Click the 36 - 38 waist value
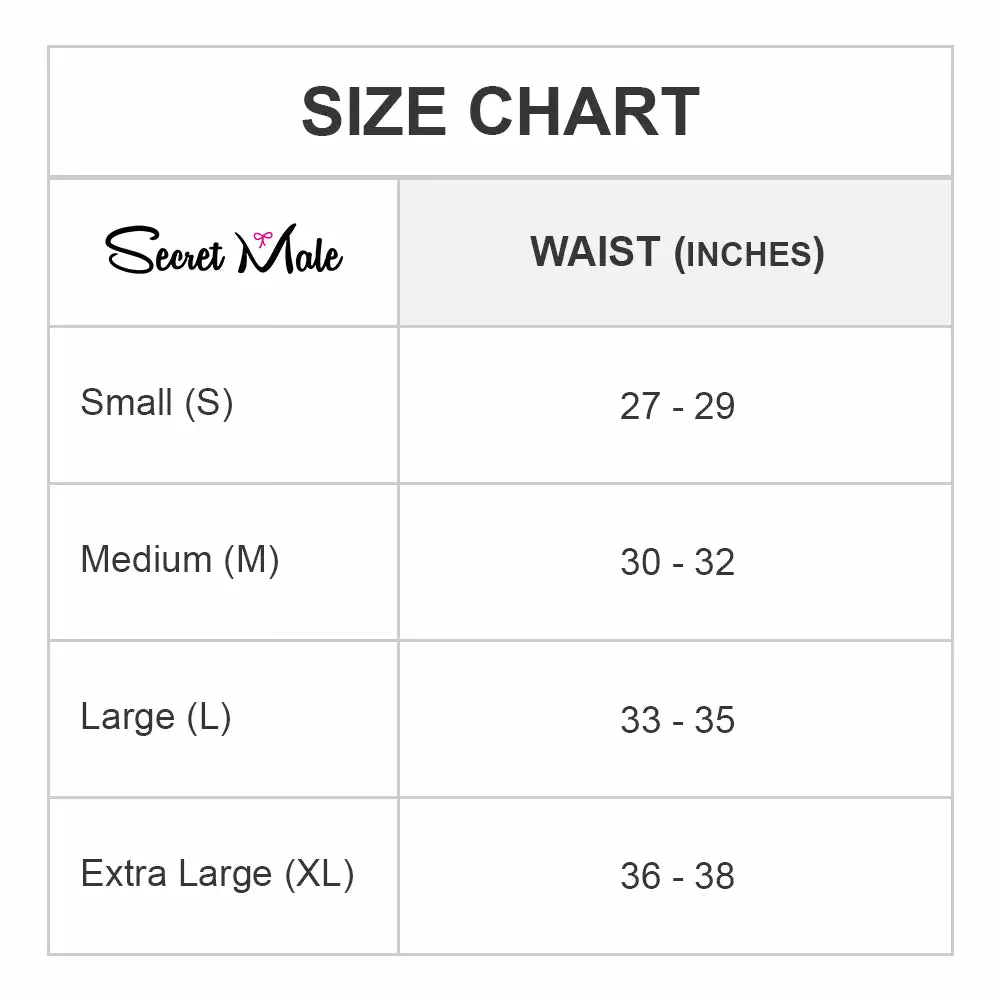Screen dimensions: 1000x1000 click(677, 876)
